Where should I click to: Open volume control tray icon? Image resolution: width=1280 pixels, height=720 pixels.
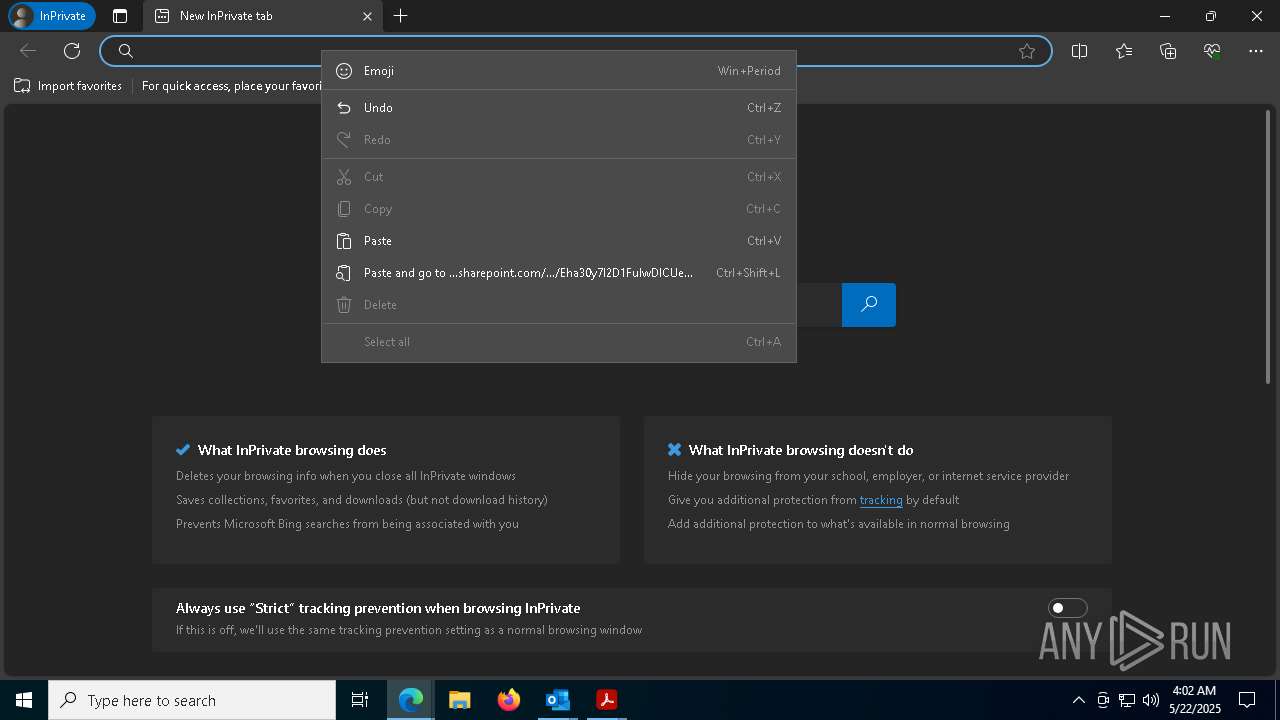(x=1151, y=700)
